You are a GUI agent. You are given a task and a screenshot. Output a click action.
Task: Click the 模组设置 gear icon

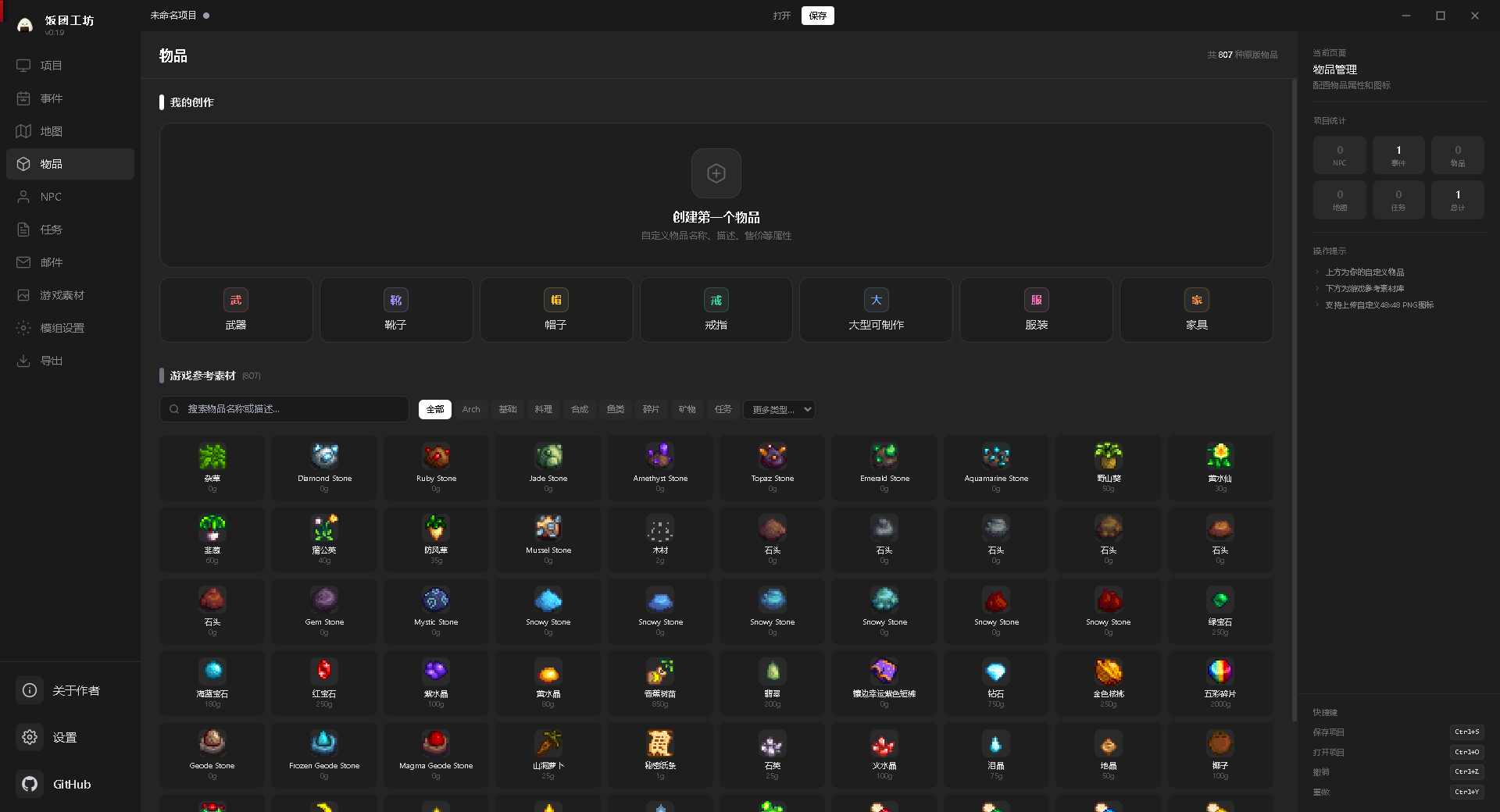[x=23, y=328]
